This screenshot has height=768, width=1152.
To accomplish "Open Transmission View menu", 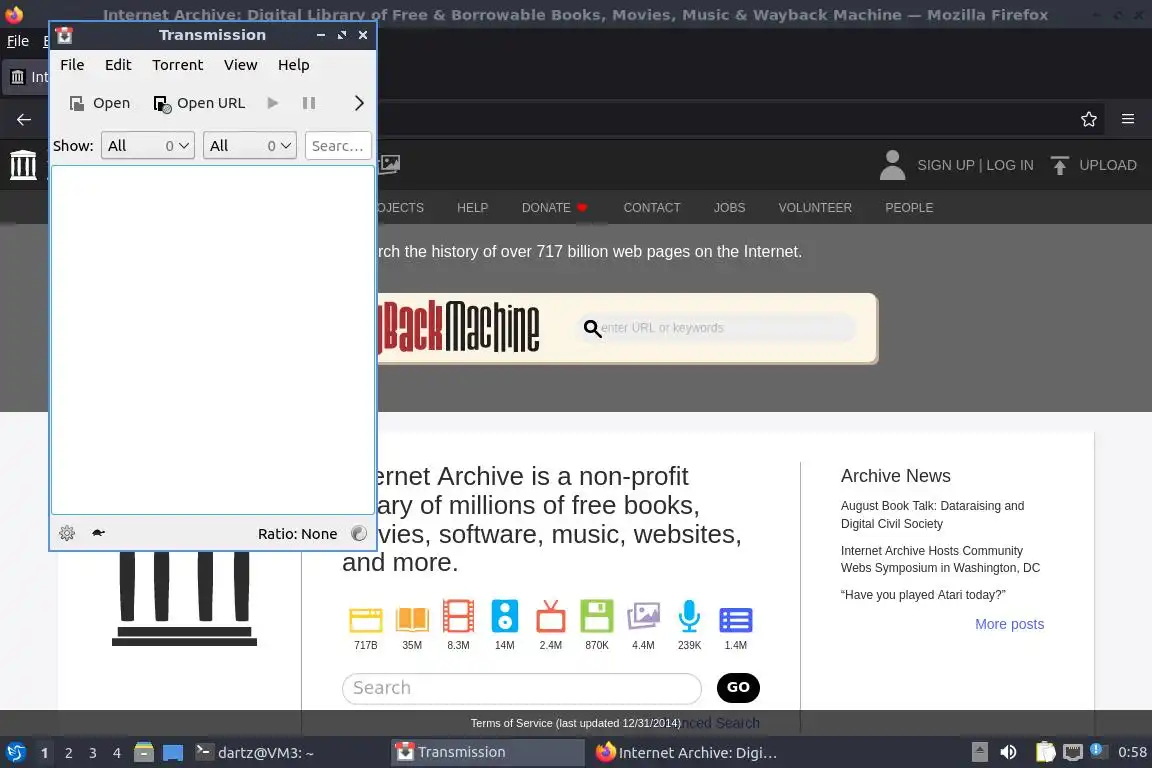I will [240, 65].
